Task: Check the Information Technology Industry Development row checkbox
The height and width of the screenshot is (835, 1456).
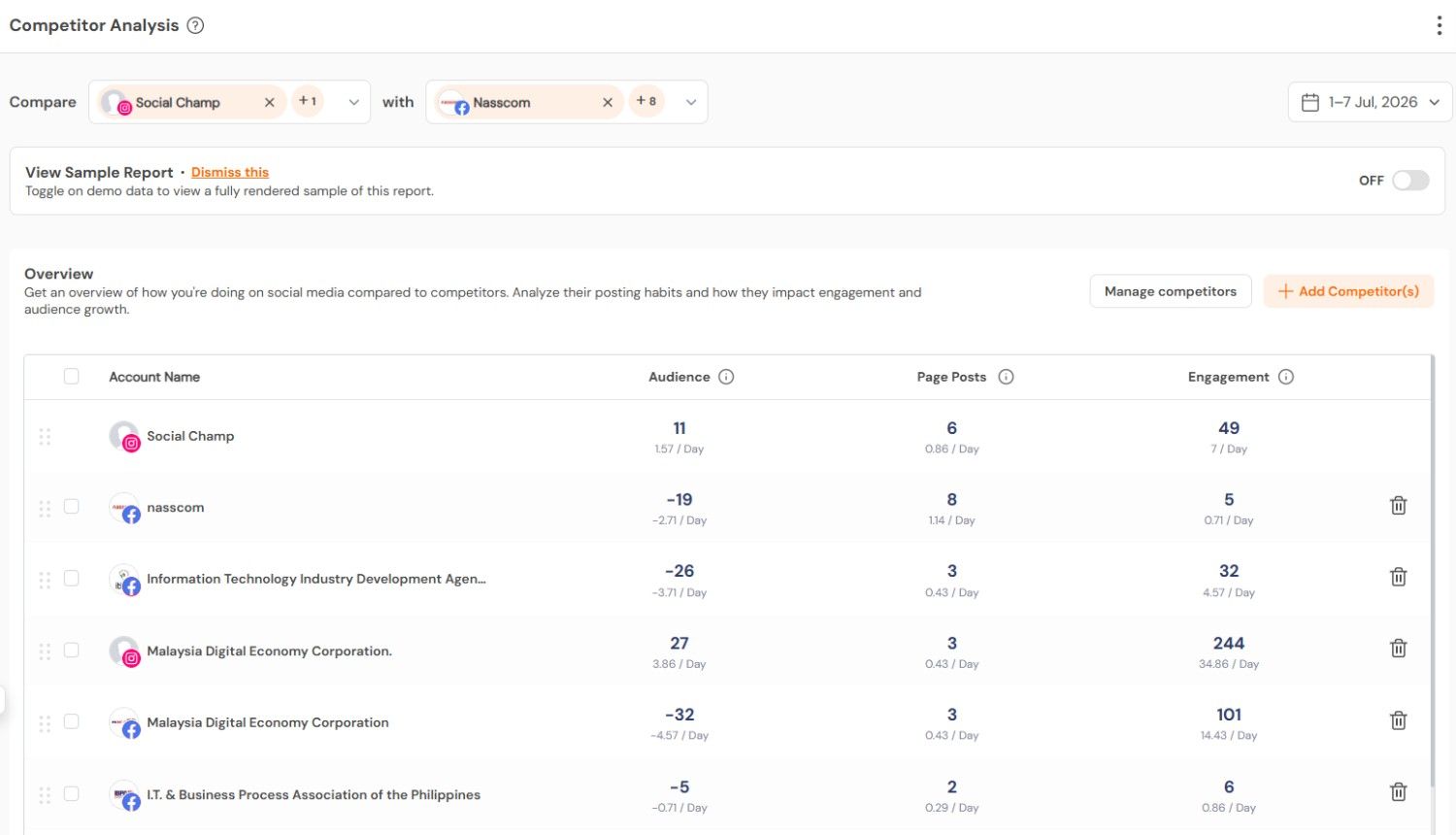Action: pos(72,578)
